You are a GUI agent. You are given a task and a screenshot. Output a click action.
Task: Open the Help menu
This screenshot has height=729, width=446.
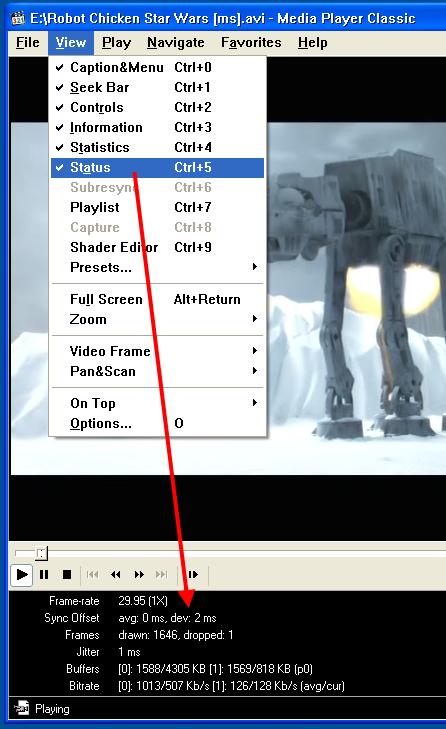(313, 43)
